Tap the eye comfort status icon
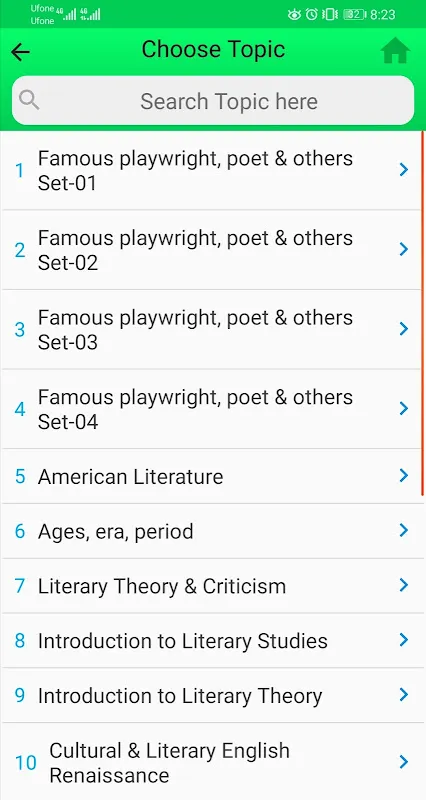426x800 pixels. coord(294,14)
